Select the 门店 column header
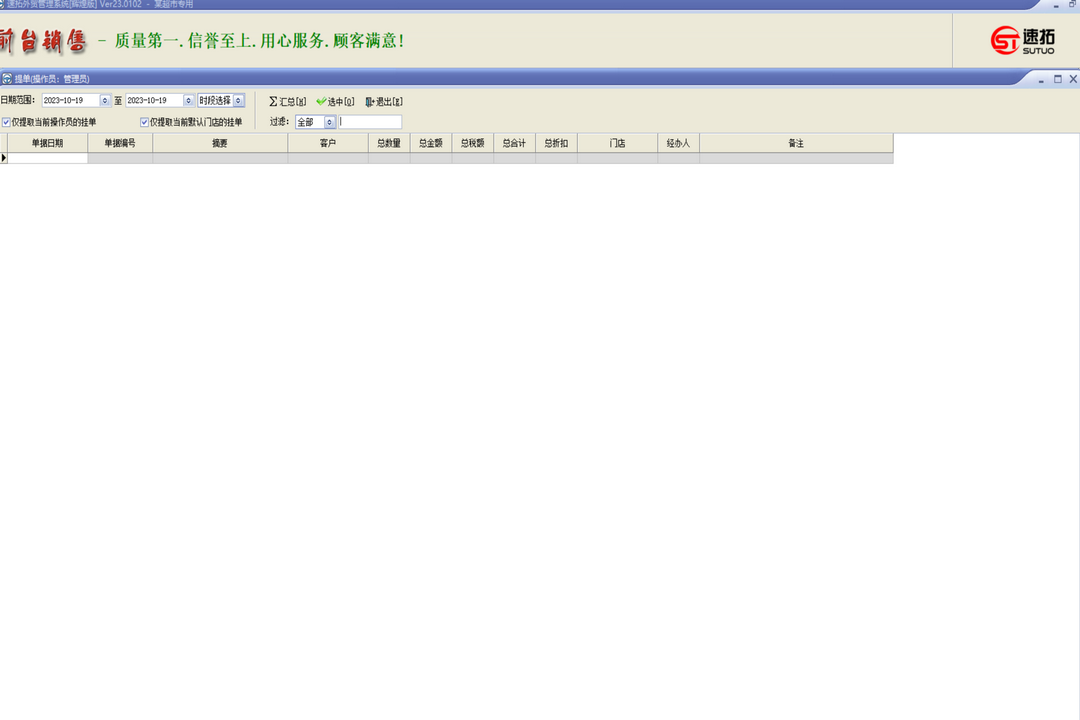 (x=617, y=143)
